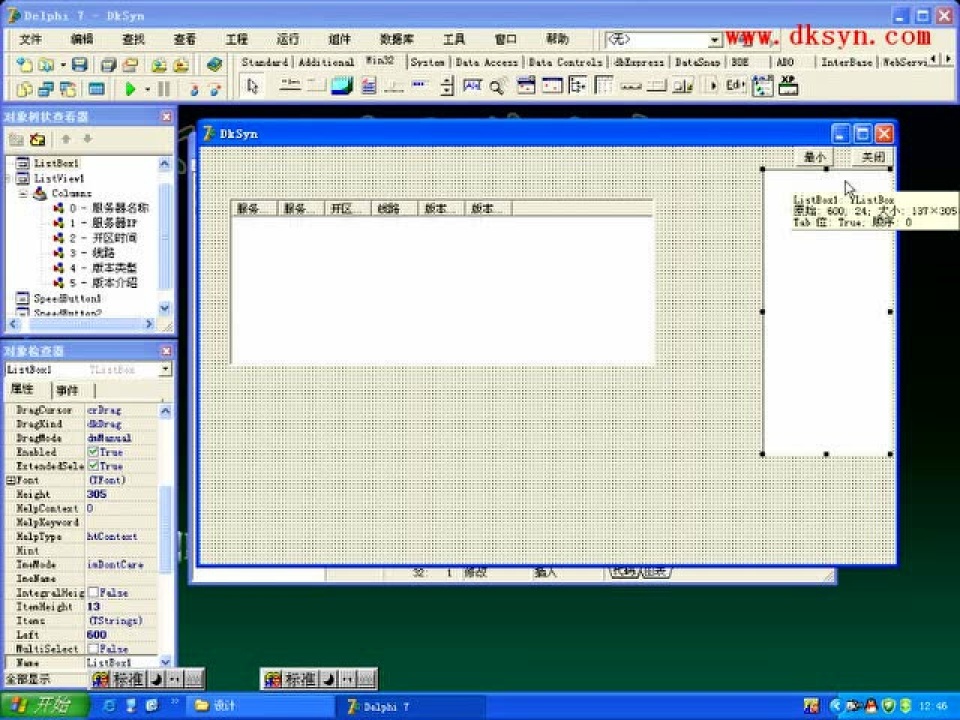Click the 最小 button on the DkSyn form
This screenshot has height=720, width=960.
pos(813,157)
